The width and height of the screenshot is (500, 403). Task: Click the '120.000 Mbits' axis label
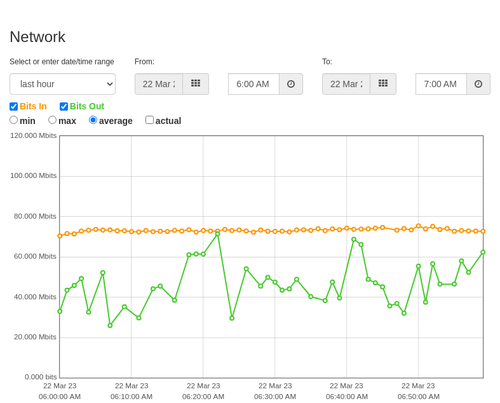33,136
